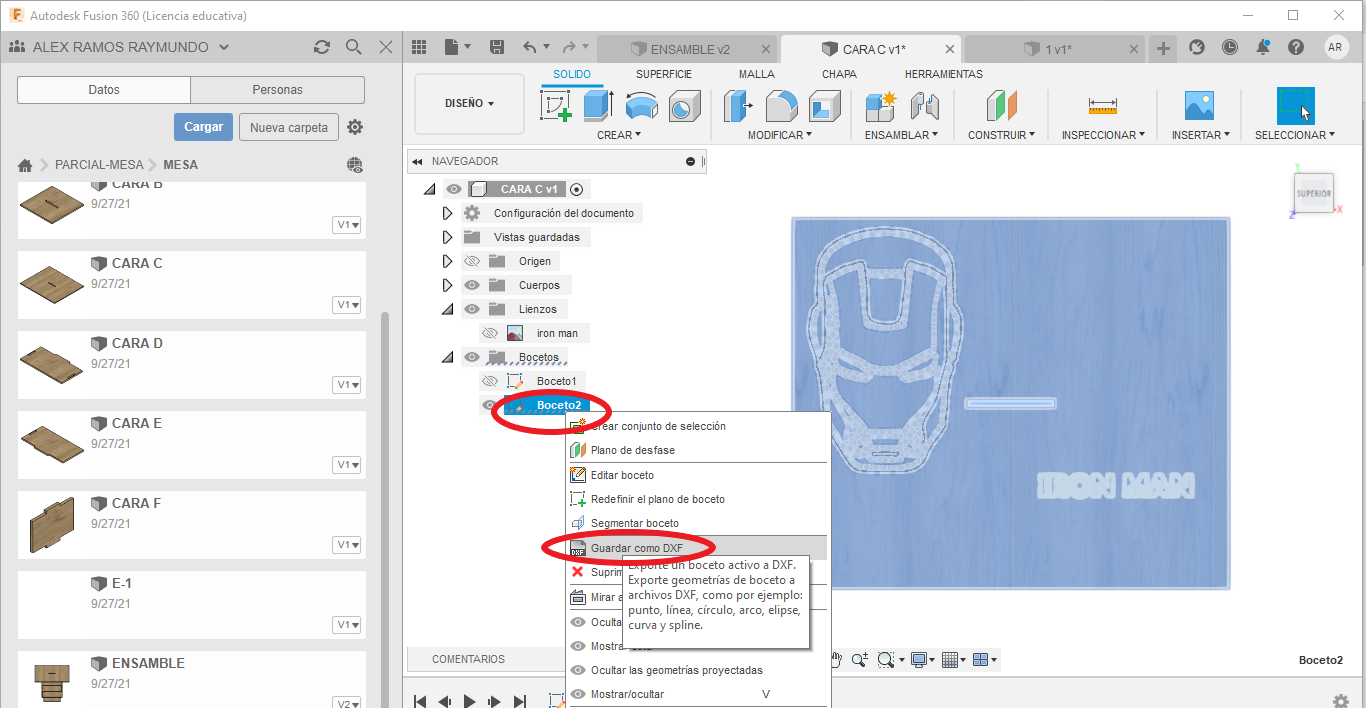Screen dimensions: 1366x708
Task: Search in the data panel
Action: click(353, 47)
